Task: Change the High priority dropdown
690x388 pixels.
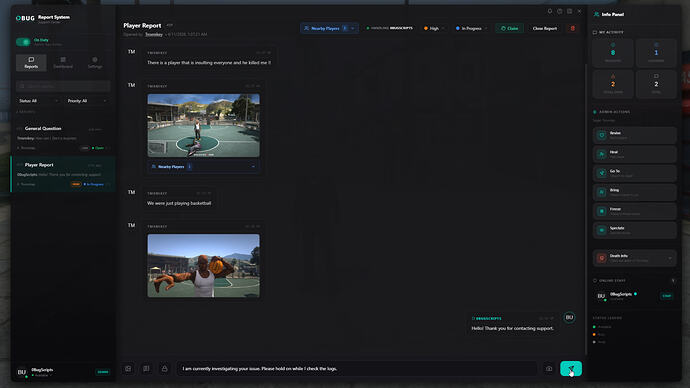Action: (x=434, y=28)
